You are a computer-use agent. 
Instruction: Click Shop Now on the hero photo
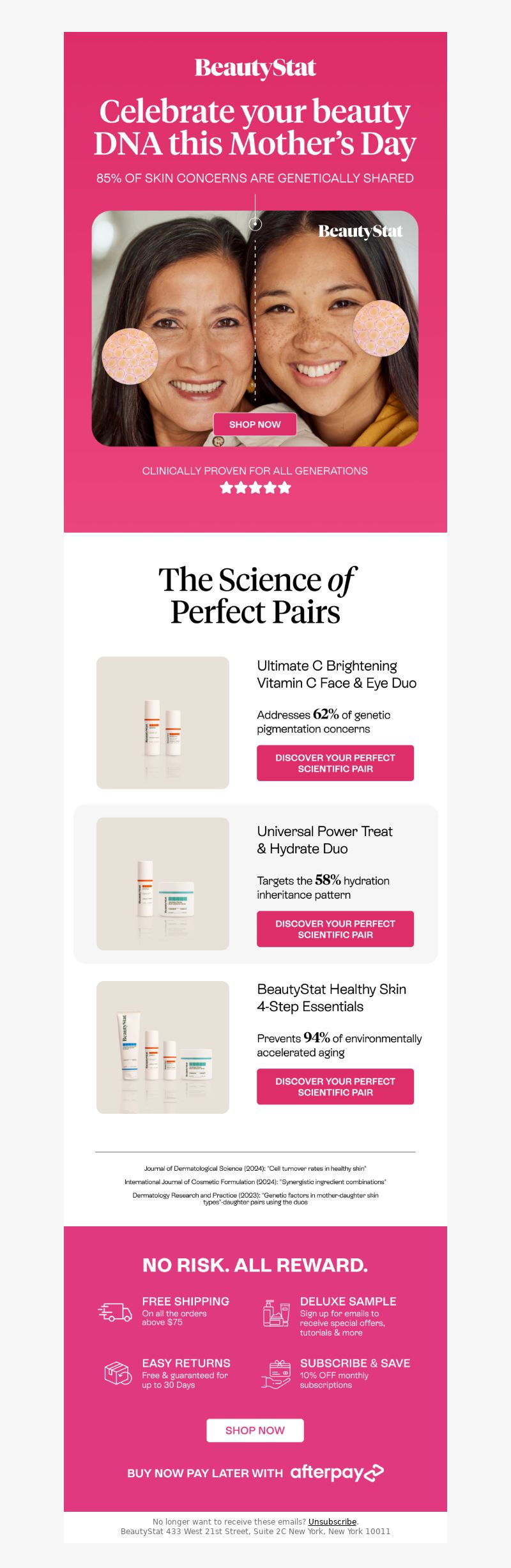(255, 424)
